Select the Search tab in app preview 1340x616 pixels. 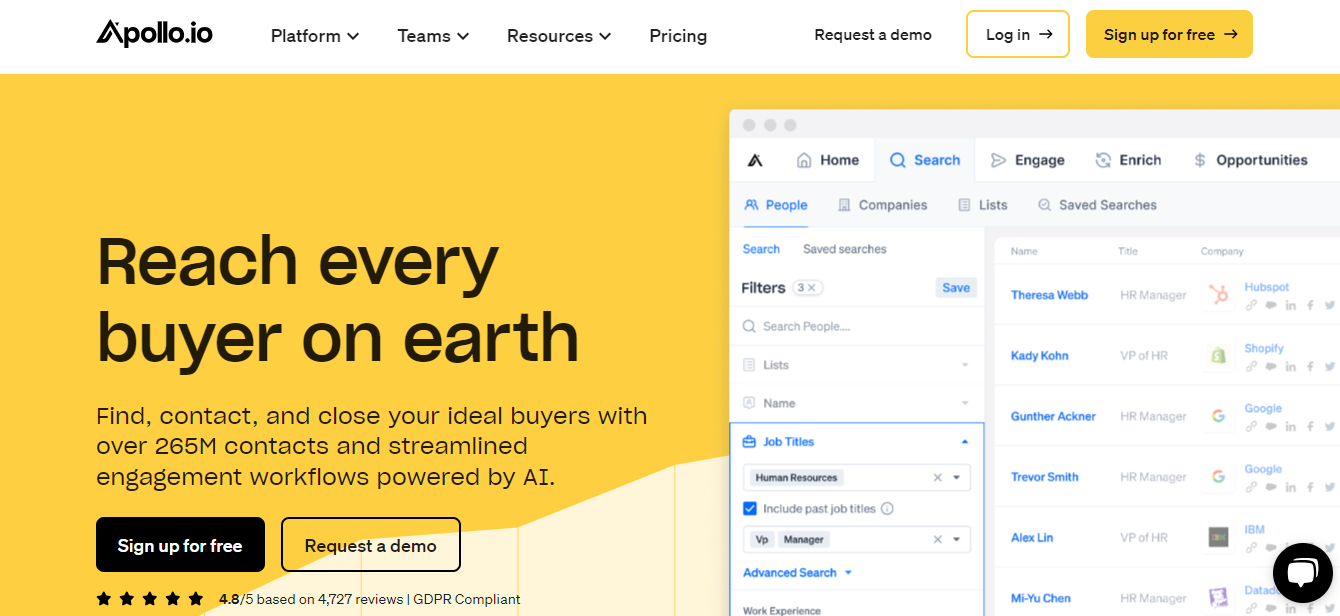pyautogui.click(x=925, y=160)
